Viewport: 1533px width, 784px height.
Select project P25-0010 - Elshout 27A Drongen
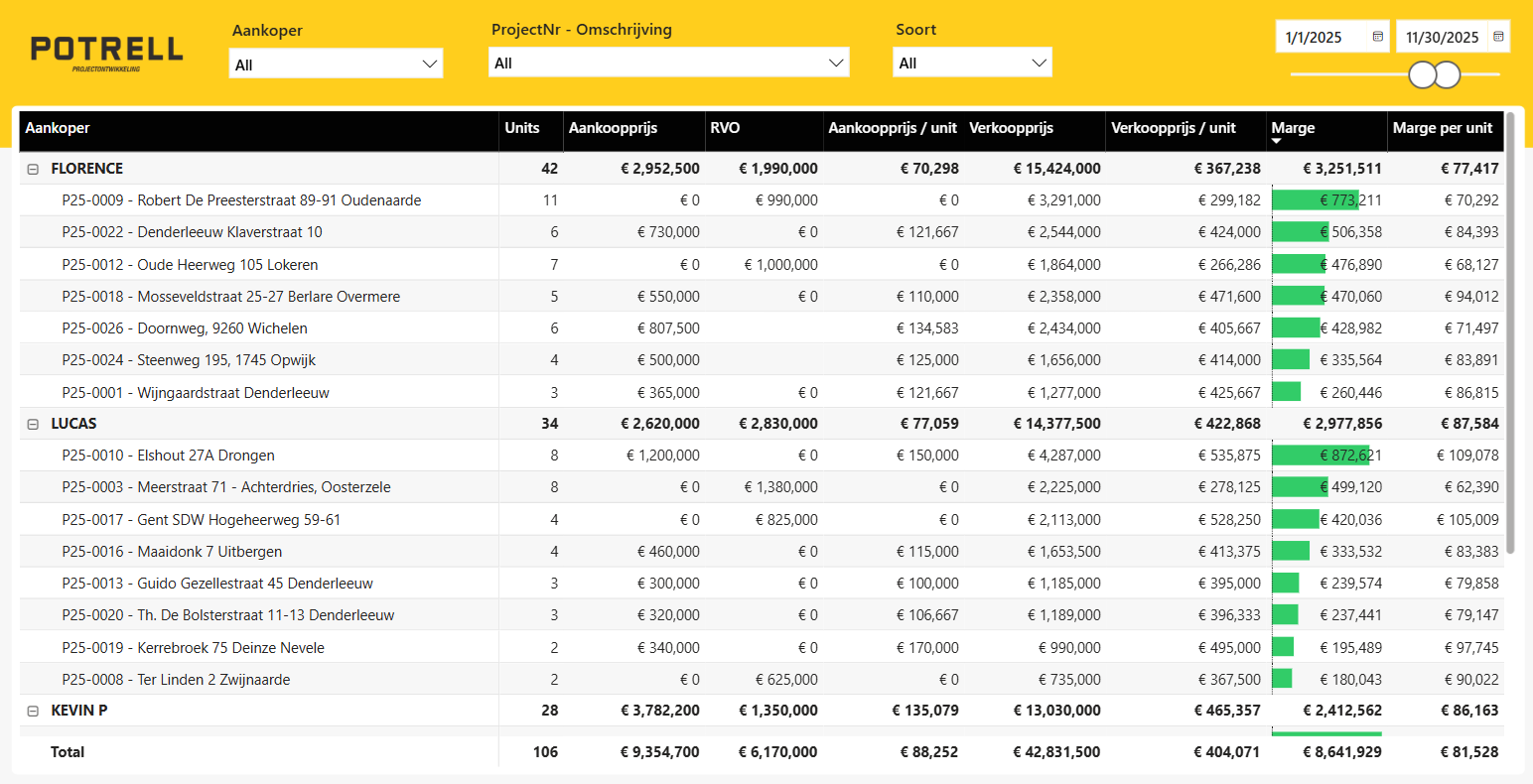click(168, 456)
